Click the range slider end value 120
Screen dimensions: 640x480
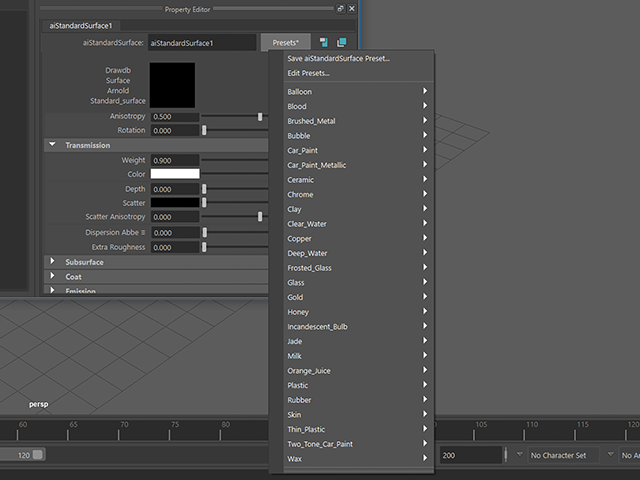[24, 455]
